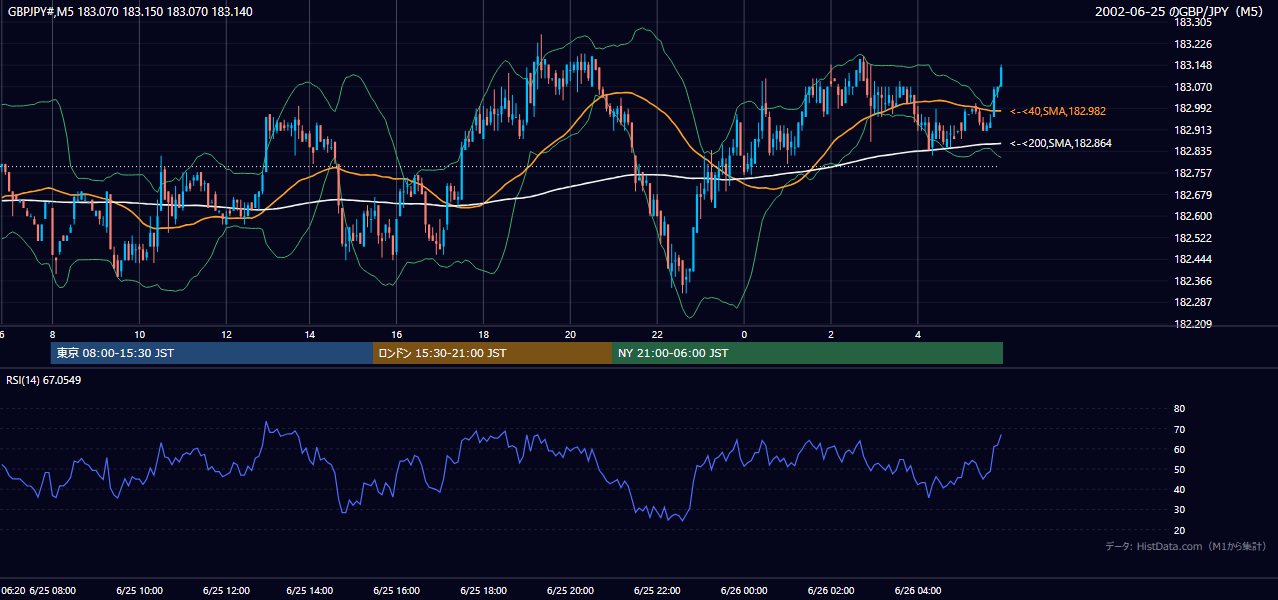Click price level 182.757 on price axis
Image resolution: width=1278 pixels, height=600 pixels.
(1192, 173)
